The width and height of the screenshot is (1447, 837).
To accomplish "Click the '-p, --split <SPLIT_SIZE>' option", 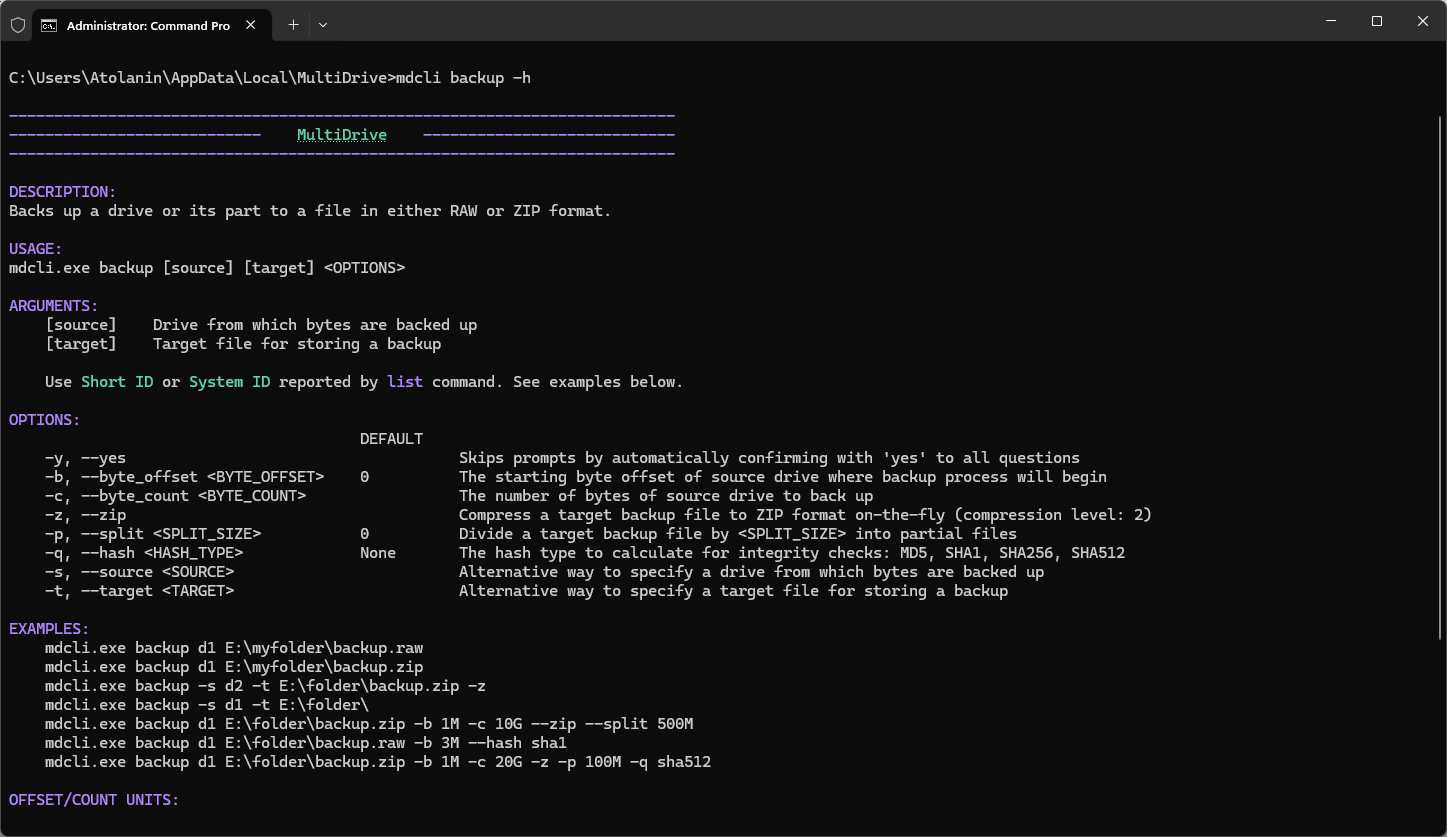I will coord(153,534).
